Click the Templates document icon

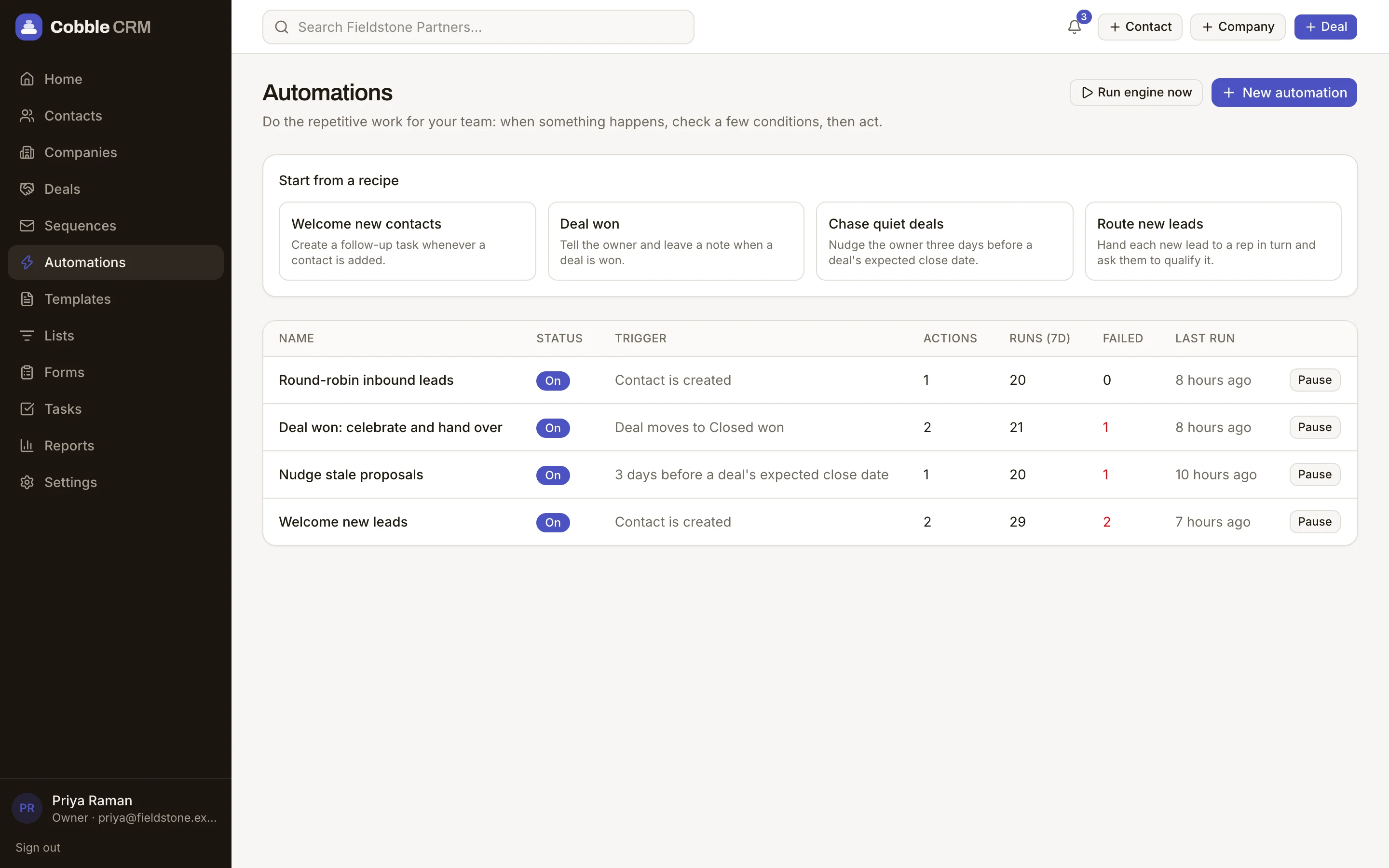27,299
